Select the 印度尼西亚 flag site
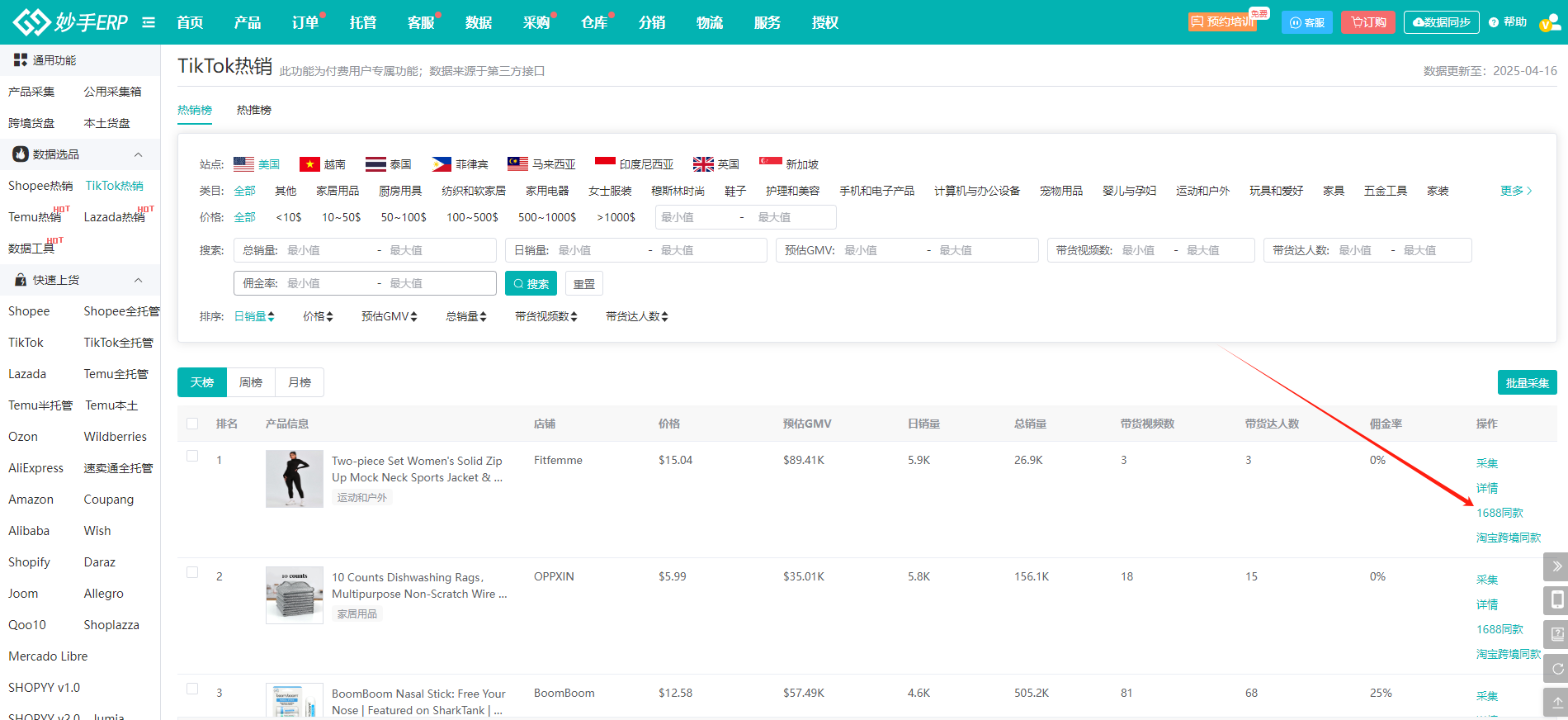 (634, 164)
